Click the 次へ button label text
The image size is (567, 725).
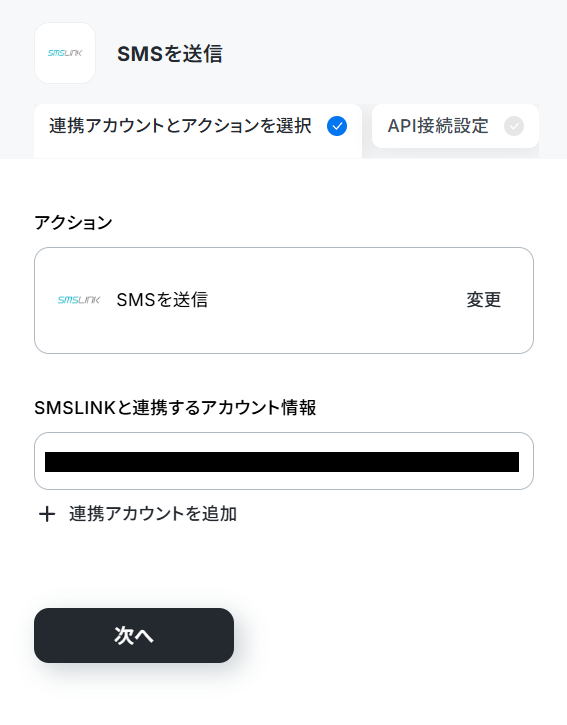(x=134, y=635)
